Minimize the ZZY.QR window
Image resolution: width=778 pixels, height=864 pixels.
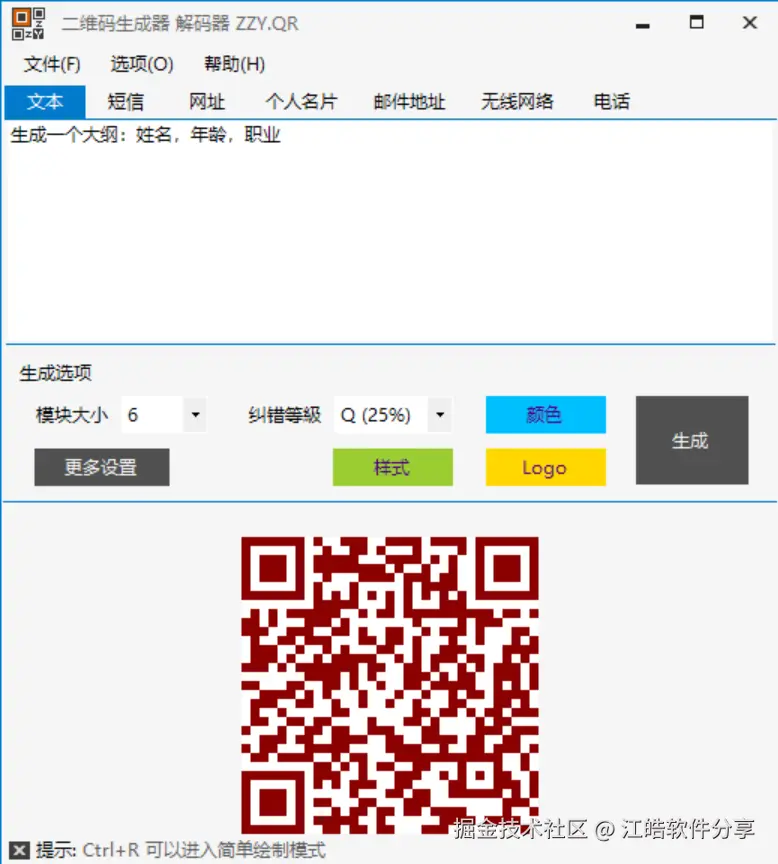(642, 24)
